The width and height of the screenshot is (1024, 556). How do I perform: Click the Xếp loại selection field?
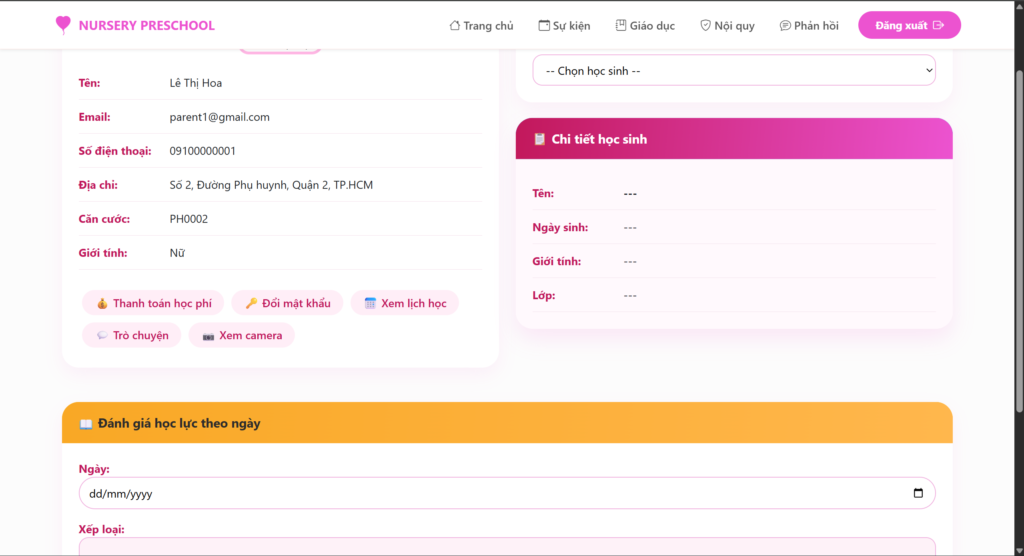(507, 547)
